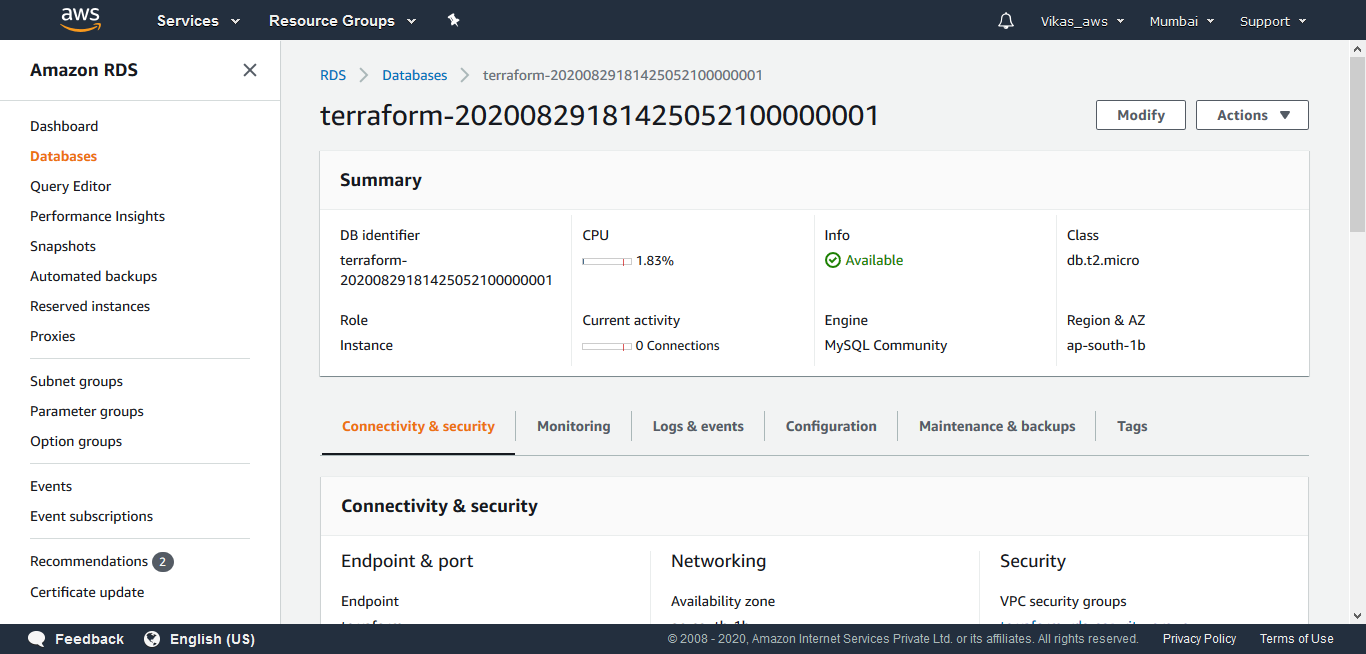
Task: Click the Feedback label in footer
Action: (x=89, y=639)
